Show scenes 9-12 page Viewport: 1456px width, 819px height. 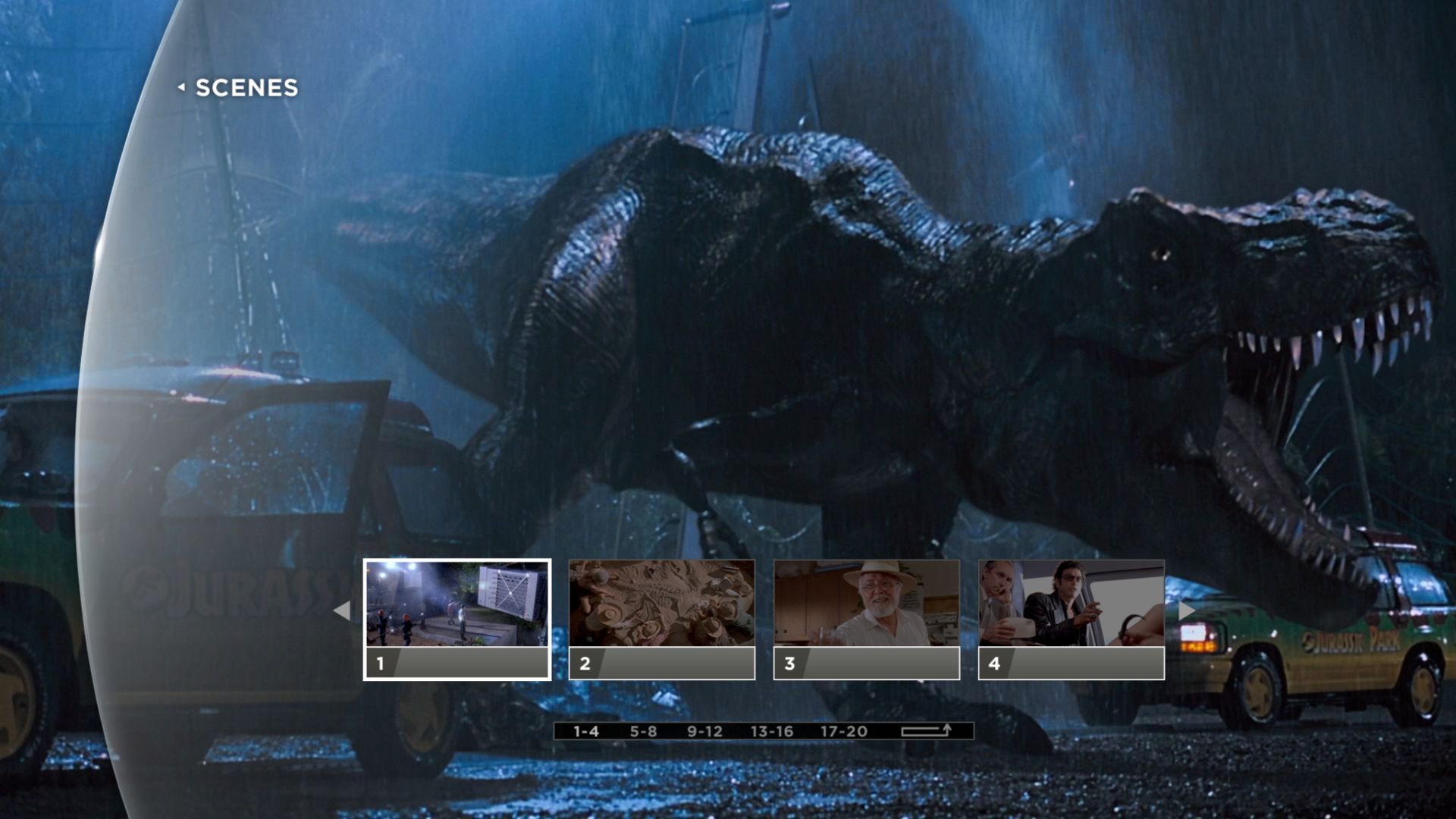[704, 731]
